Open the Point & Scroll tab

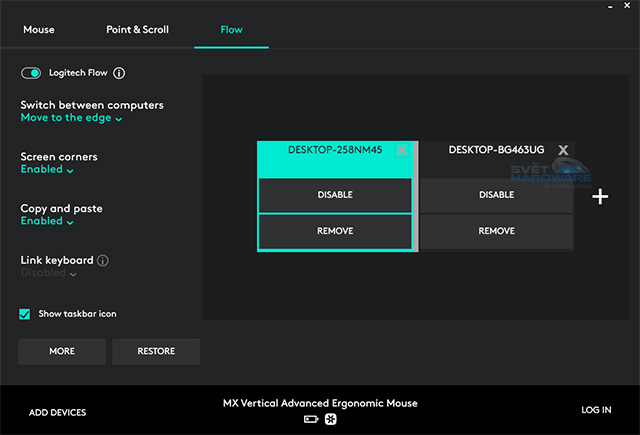pos(138,30)
